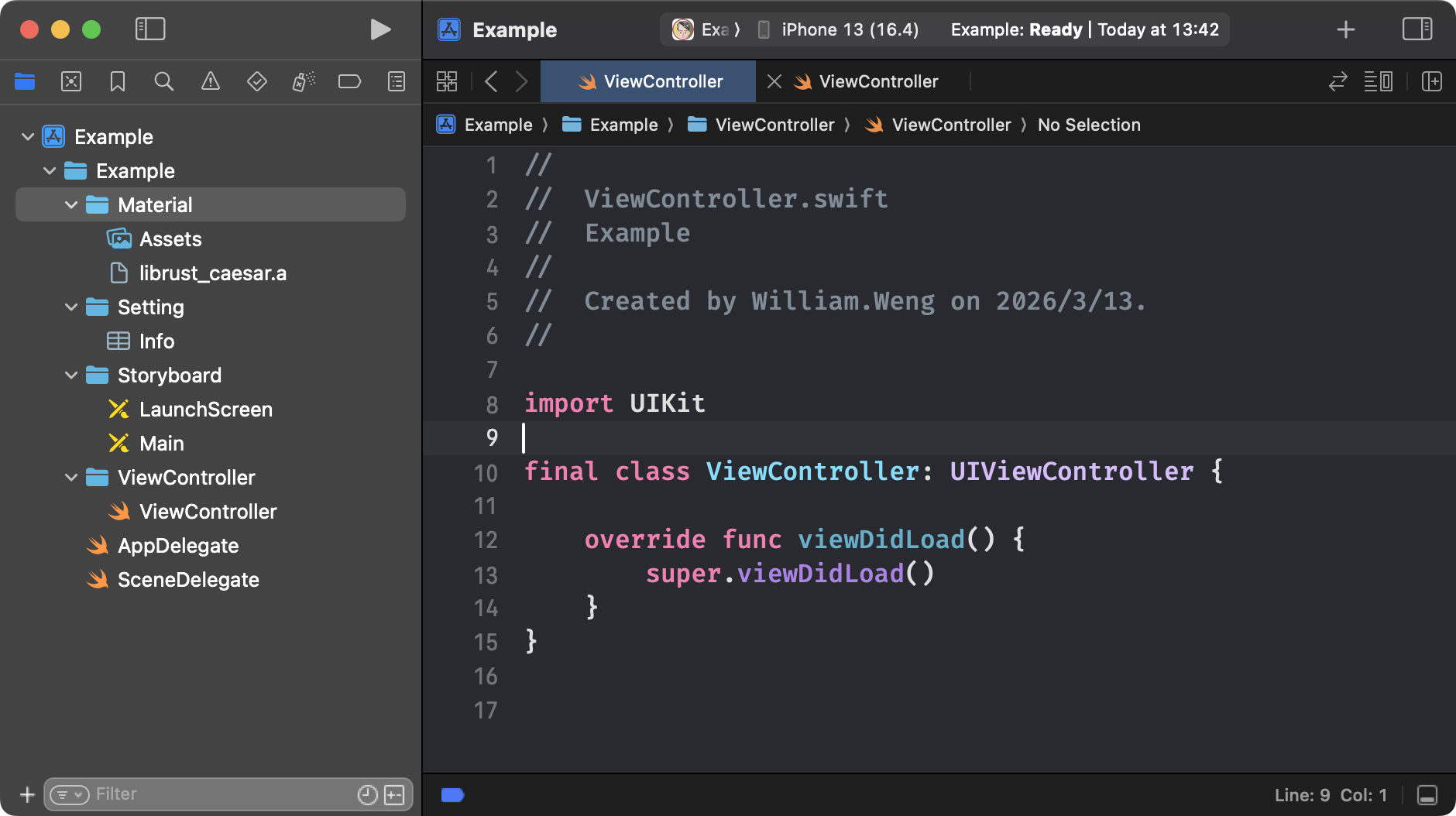
Task: Toggle the right inspector panel
Action: coord(1417,29)
